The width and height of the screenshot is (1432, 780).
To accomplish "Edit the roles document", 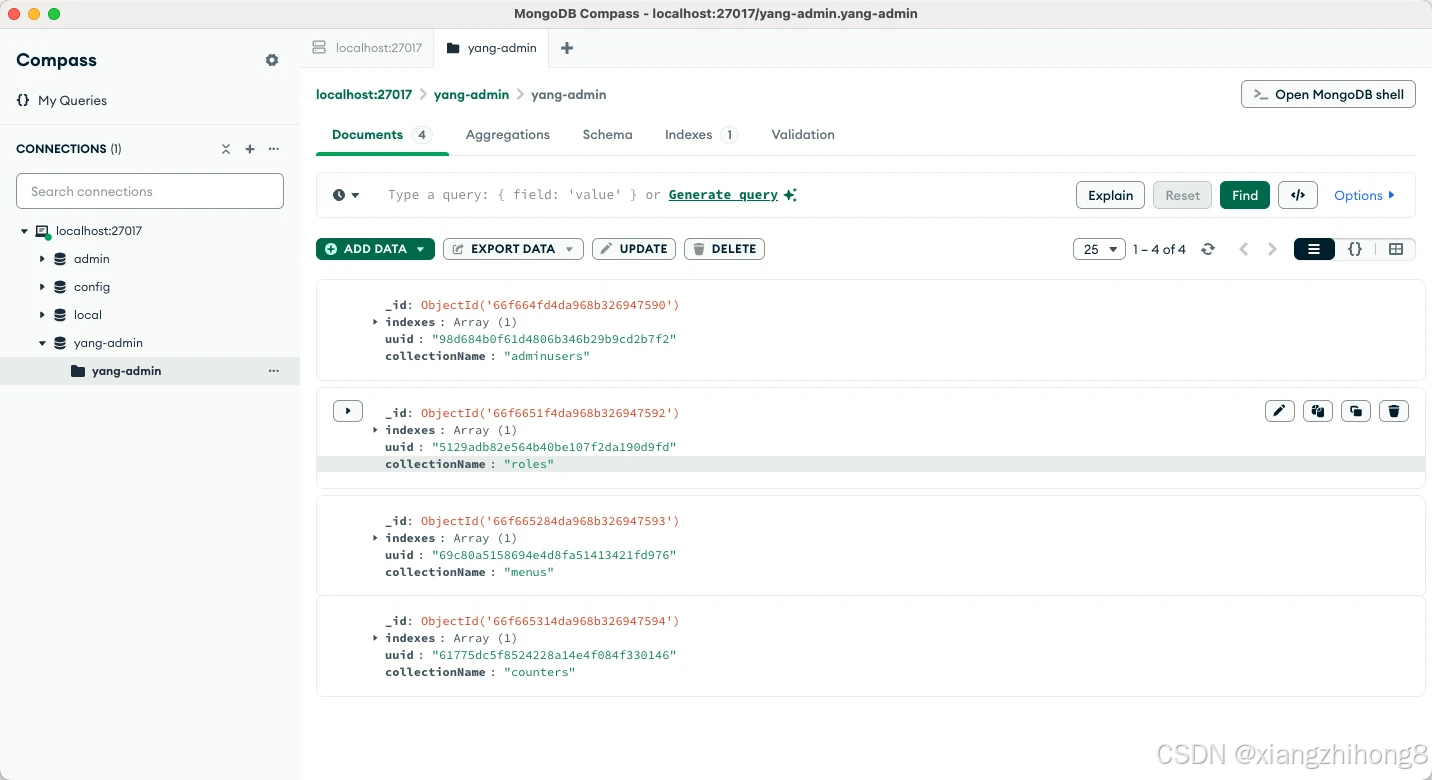I will tap(1280, 411).
